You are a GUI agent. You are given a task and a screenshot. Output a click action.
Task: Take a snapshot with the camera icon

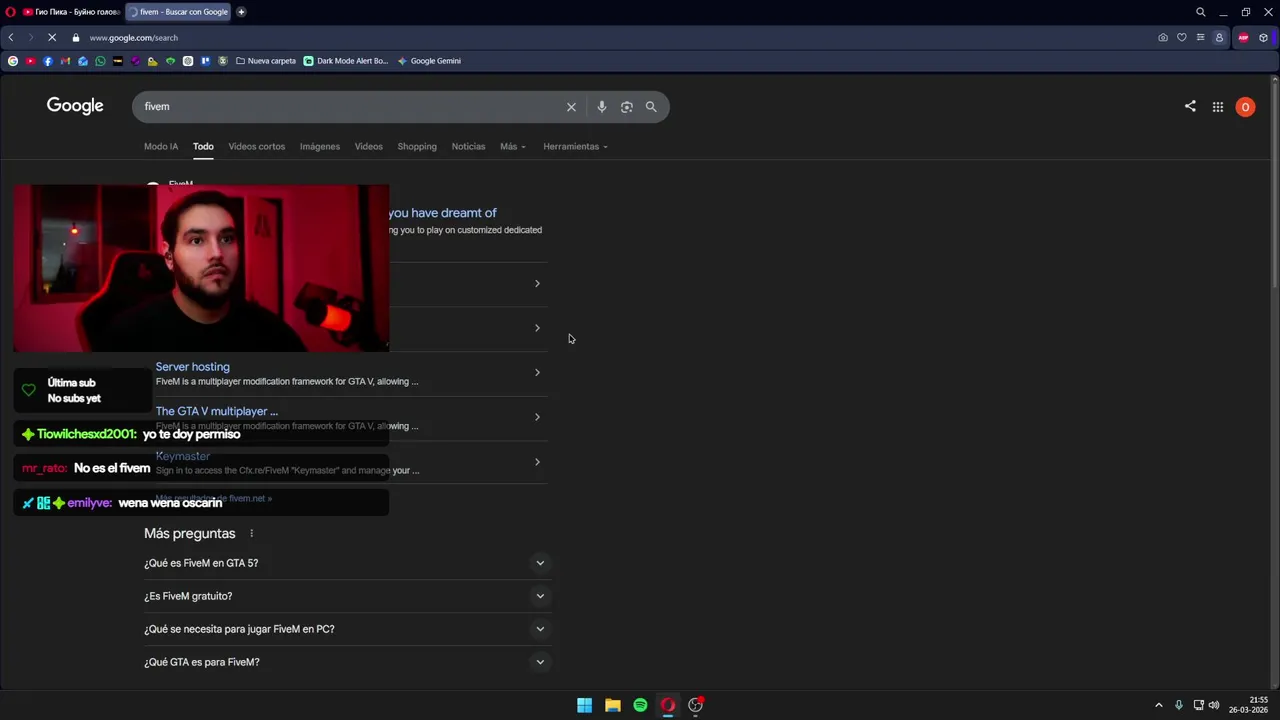click(x=1163, y=38)
